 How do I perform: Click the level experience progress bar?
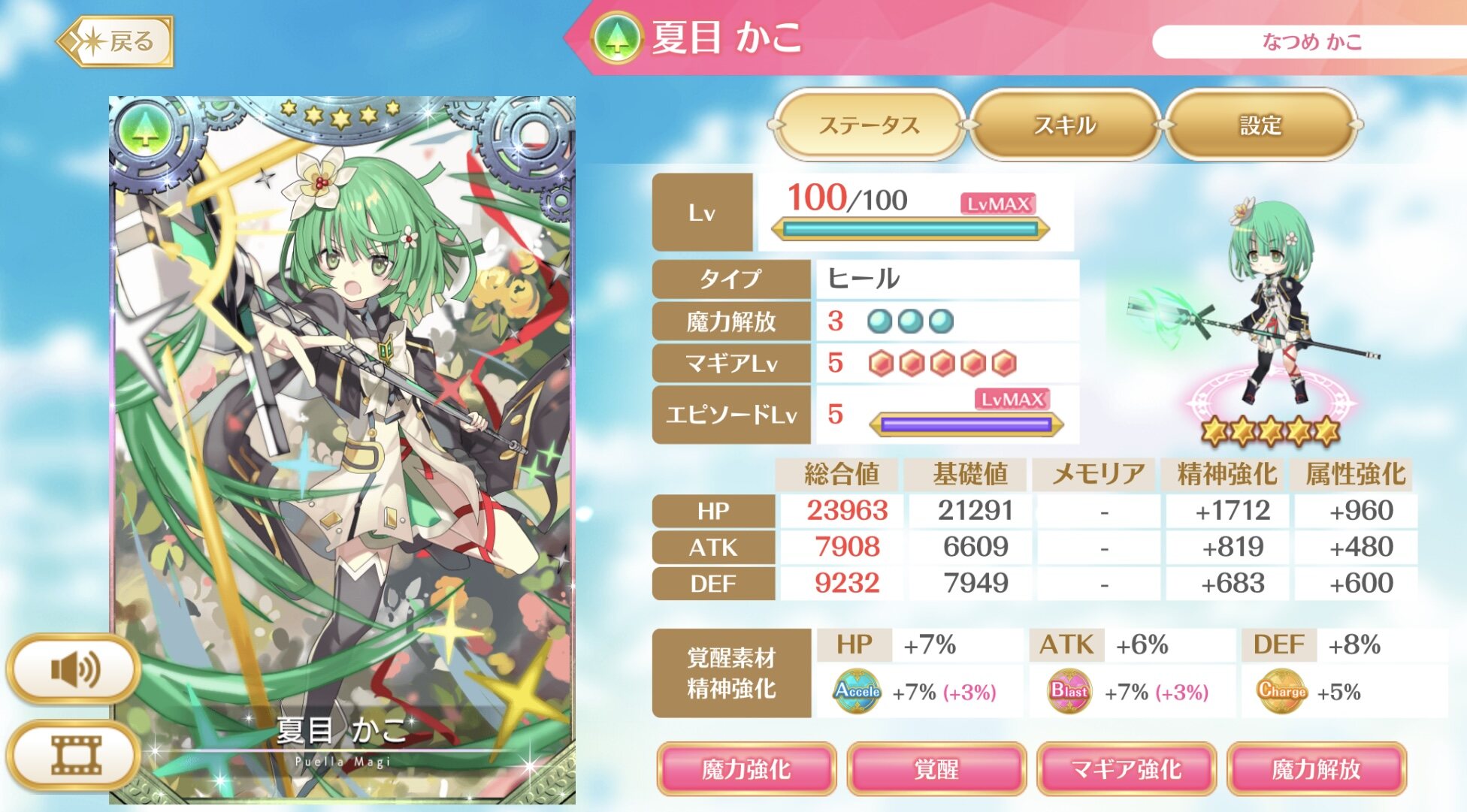click(910, 229)
